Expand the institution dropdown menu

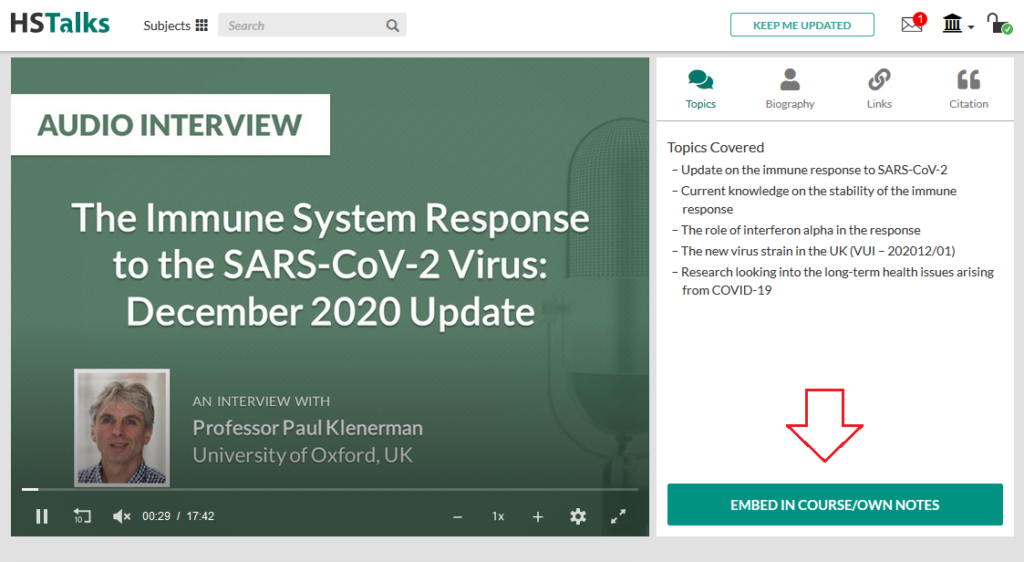coord(957,24)
